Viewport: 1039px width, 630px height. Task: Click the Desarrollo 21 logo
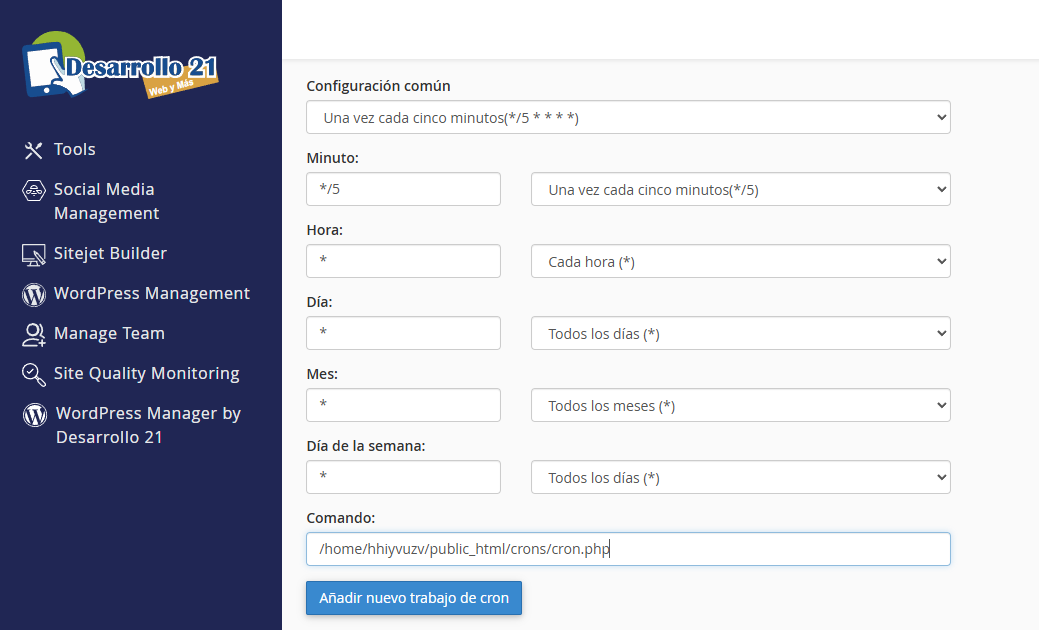coord(120,66)
